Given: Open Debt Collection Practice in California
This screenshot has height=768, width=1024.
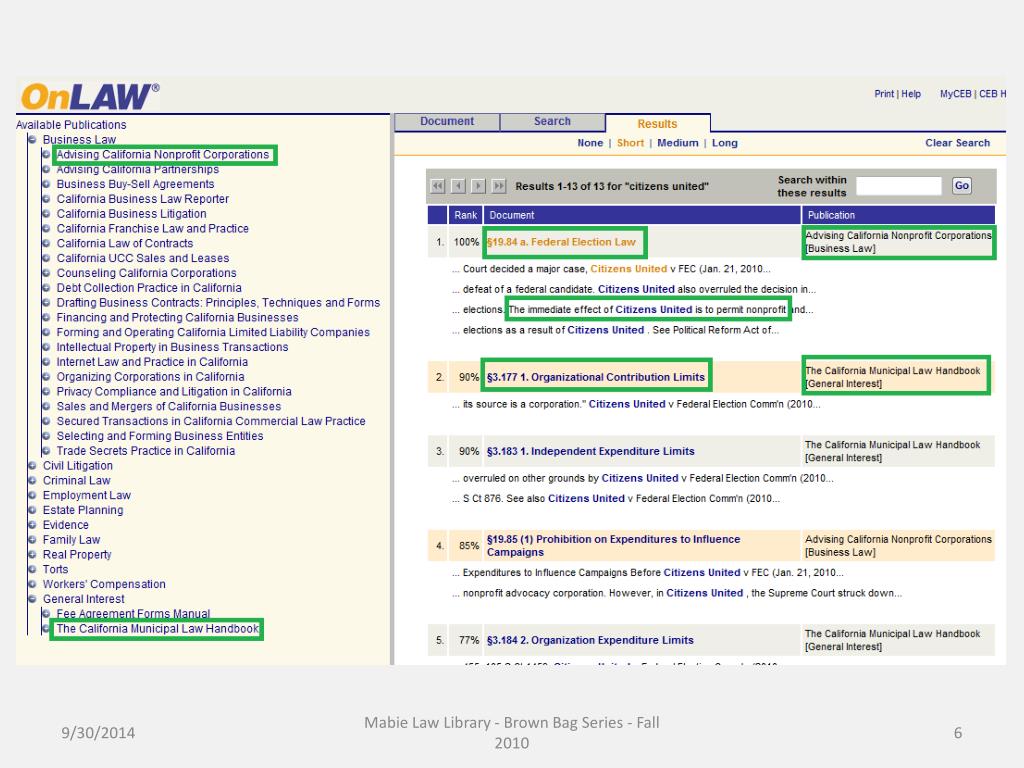Looking at the screenshot, I should click(x=149, y=288).
